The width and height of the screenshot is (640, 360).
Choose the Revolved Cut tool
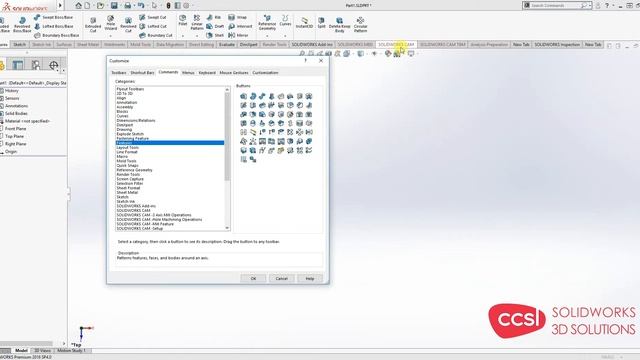point(128,25)
